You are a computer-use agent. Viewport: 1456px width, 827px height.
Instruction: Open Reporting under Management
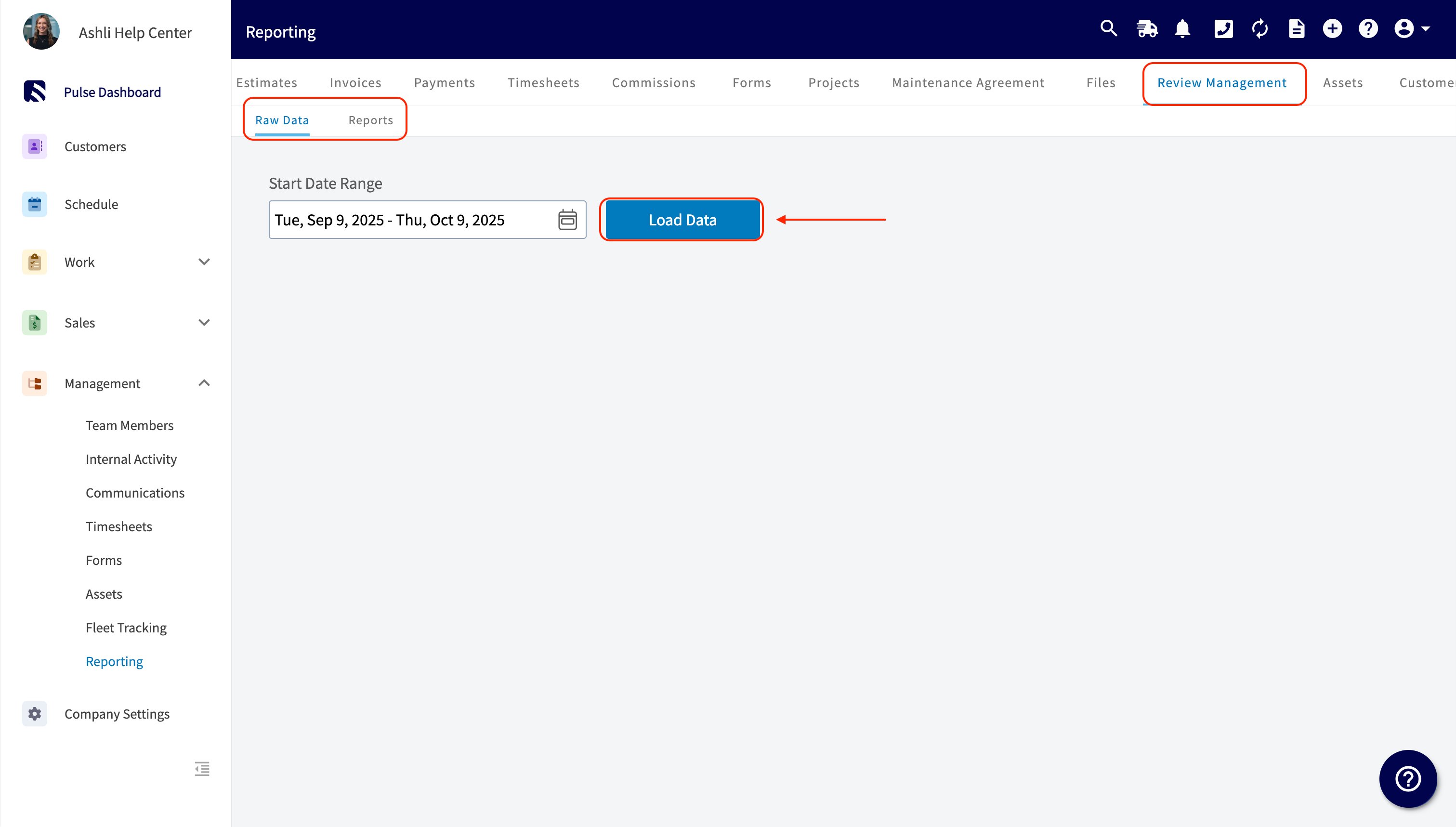pyautogui.click(x=114, y=662)
